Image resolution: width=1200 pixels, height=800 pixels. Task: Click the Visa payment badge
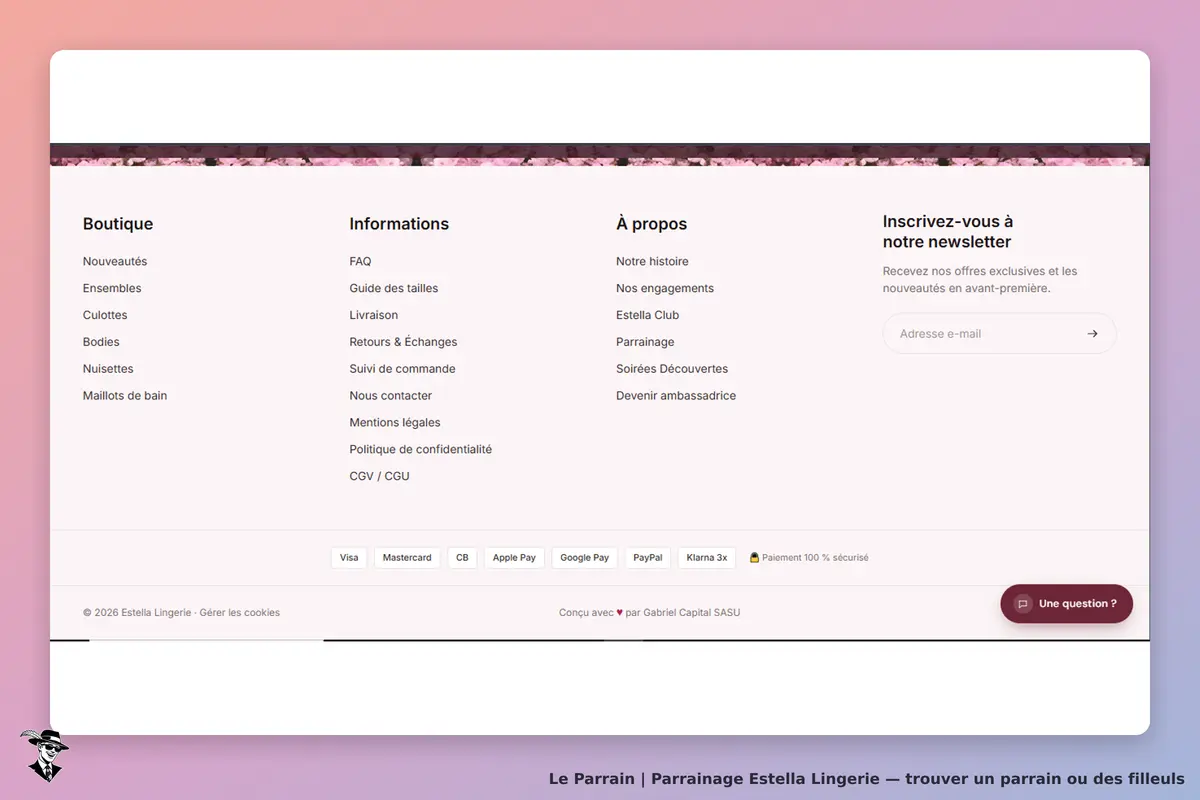click(x=349, y=558)
